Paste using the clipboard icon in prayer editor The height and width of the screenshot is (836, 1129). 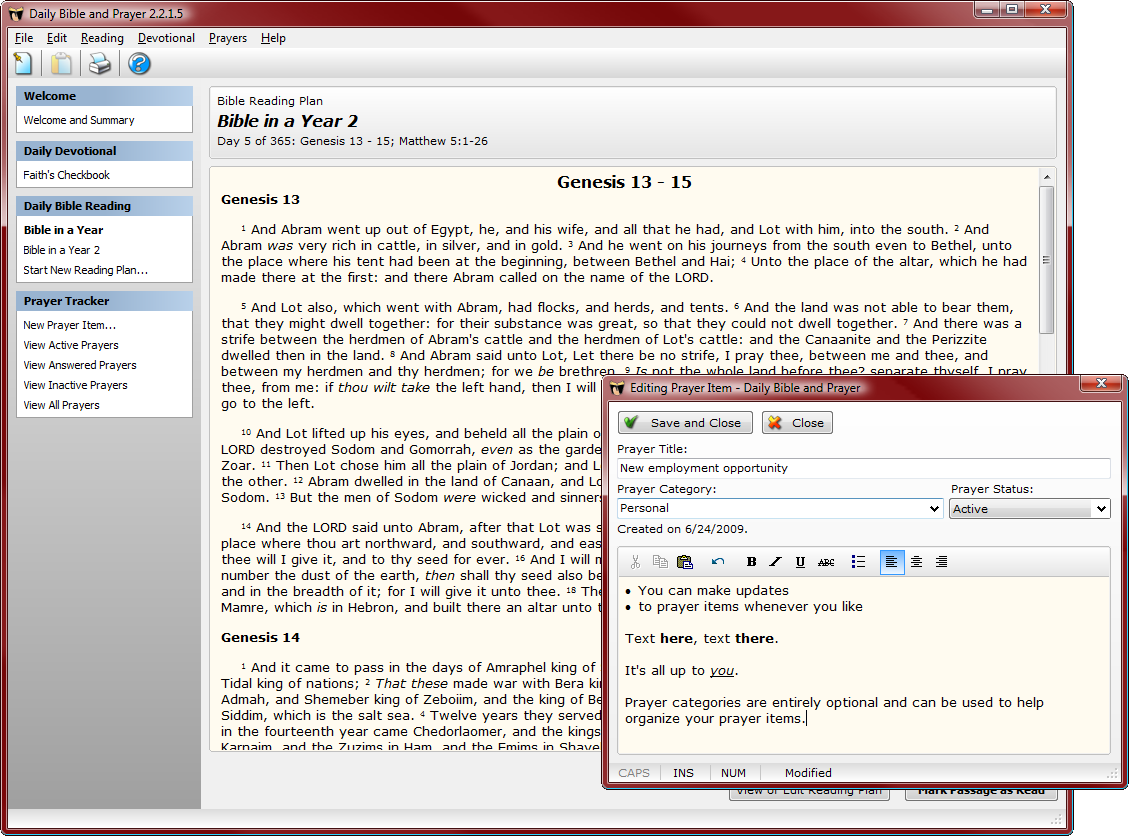[x=685, y=562]
